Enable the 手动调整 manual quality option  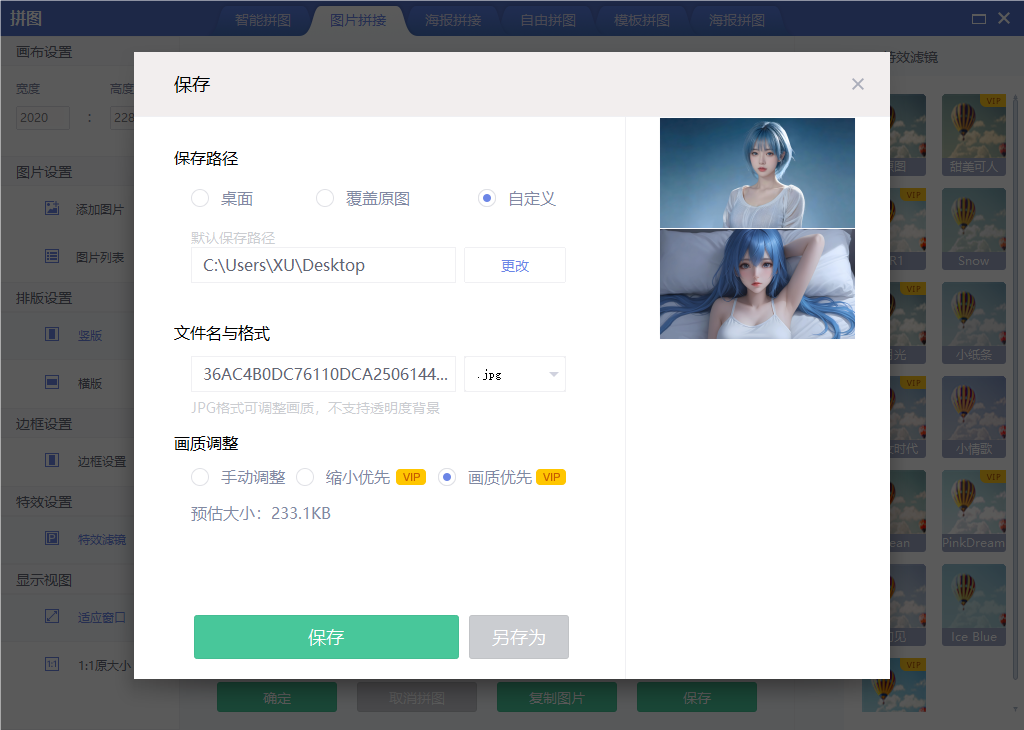(x=200, y=477)
